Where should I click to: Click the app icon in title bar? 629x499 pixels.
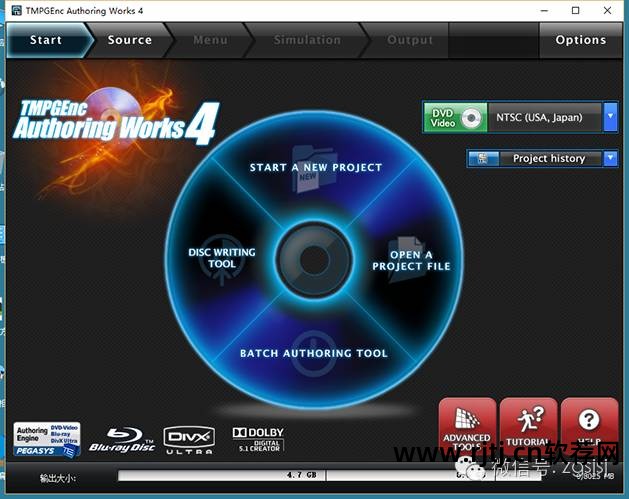(16, 10)
